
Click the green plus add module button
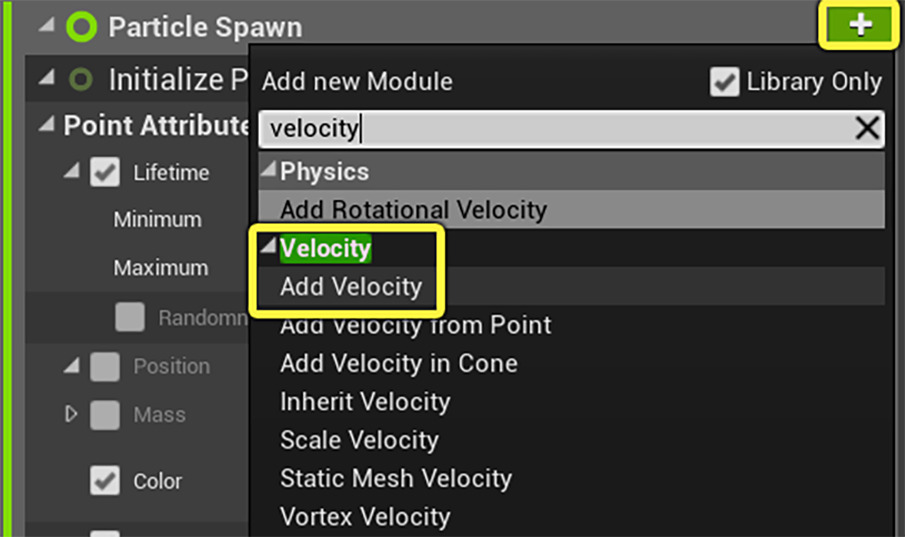859,25
